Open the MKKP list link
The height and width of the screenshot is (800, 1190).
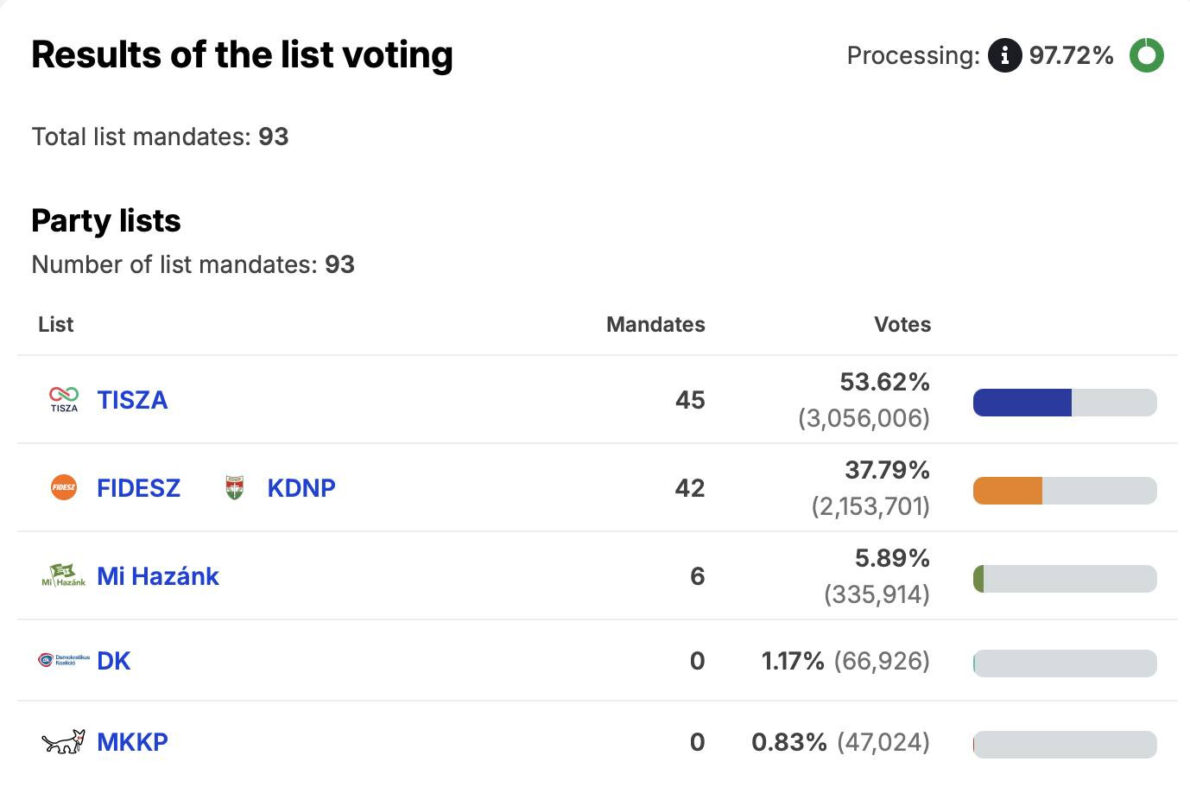click(x=132, y=742)
